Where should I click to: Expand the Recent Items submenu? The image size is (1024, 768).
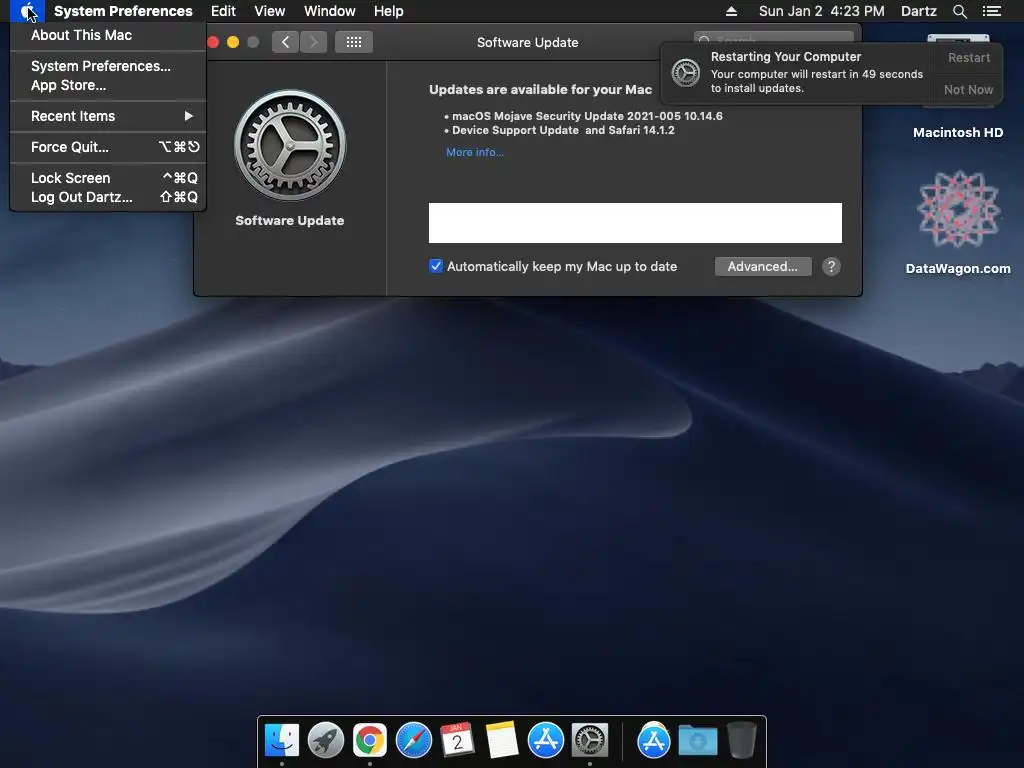(x=108, y=116)
